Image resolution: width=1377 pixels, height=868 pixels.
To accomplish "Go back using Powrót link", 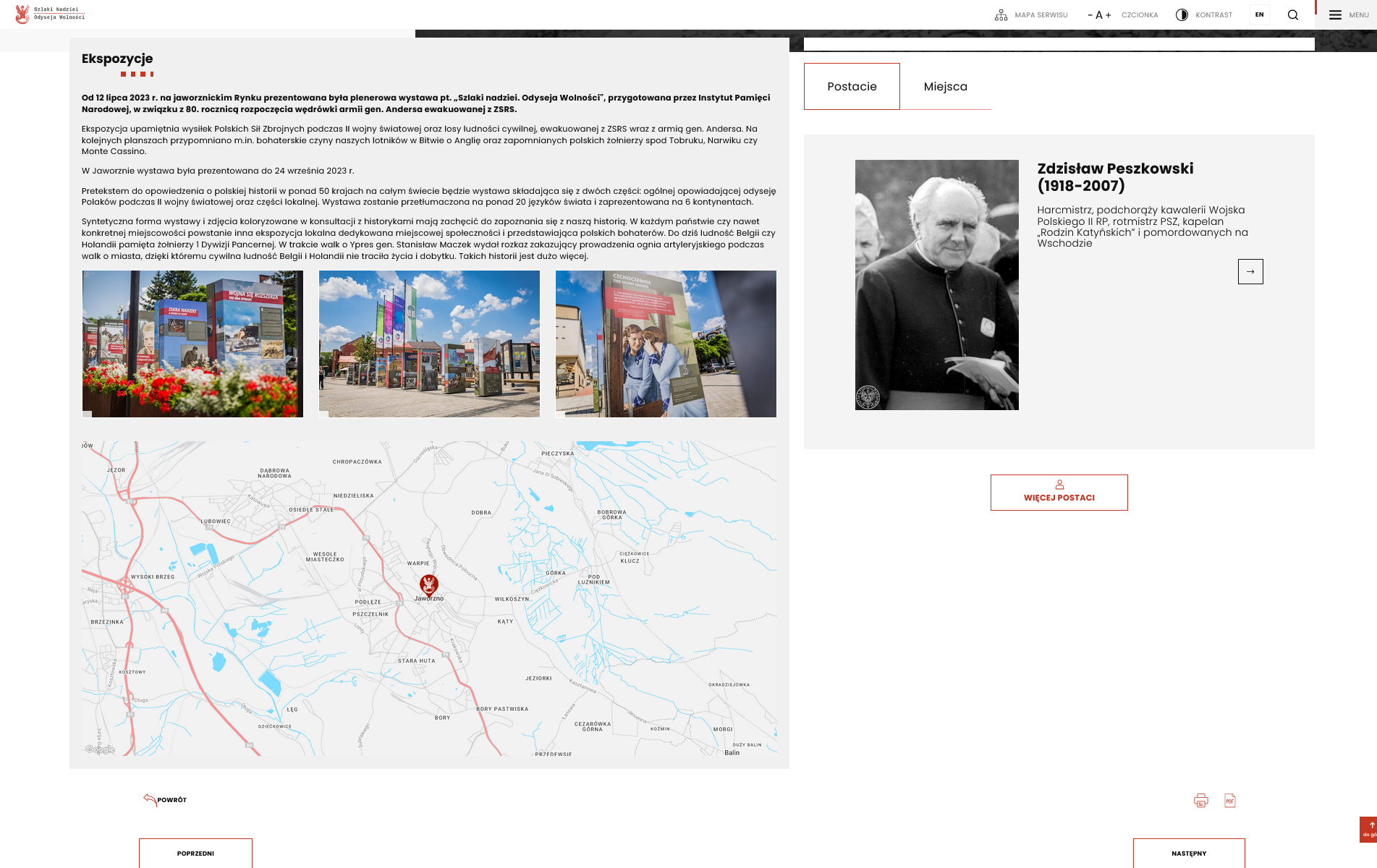I will tap(165, 800).
